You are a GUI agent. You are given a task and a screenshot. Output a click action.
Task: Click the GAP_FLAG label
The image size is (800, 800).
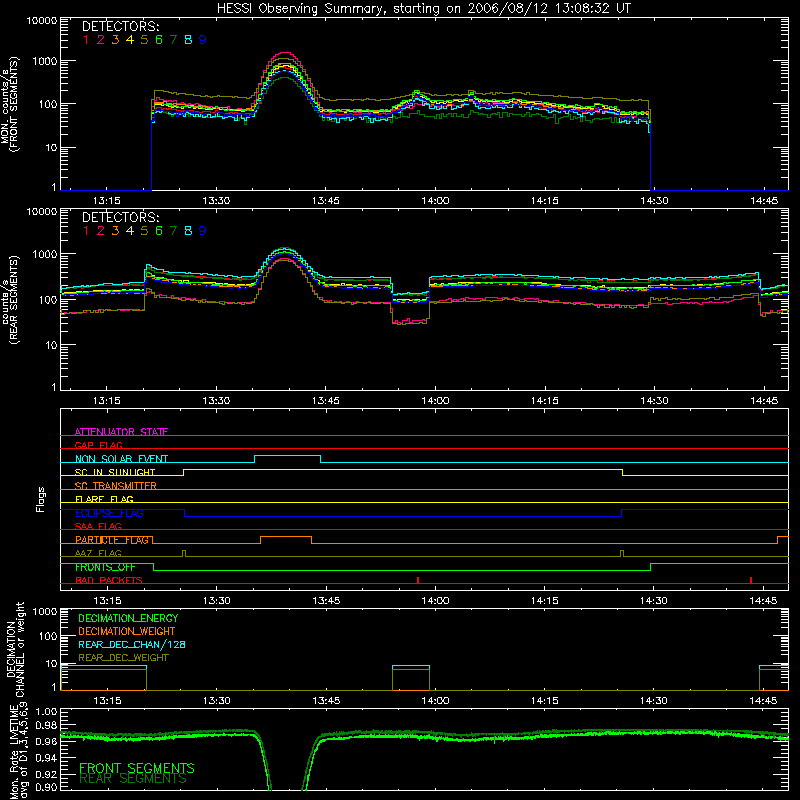pos(98,445)
